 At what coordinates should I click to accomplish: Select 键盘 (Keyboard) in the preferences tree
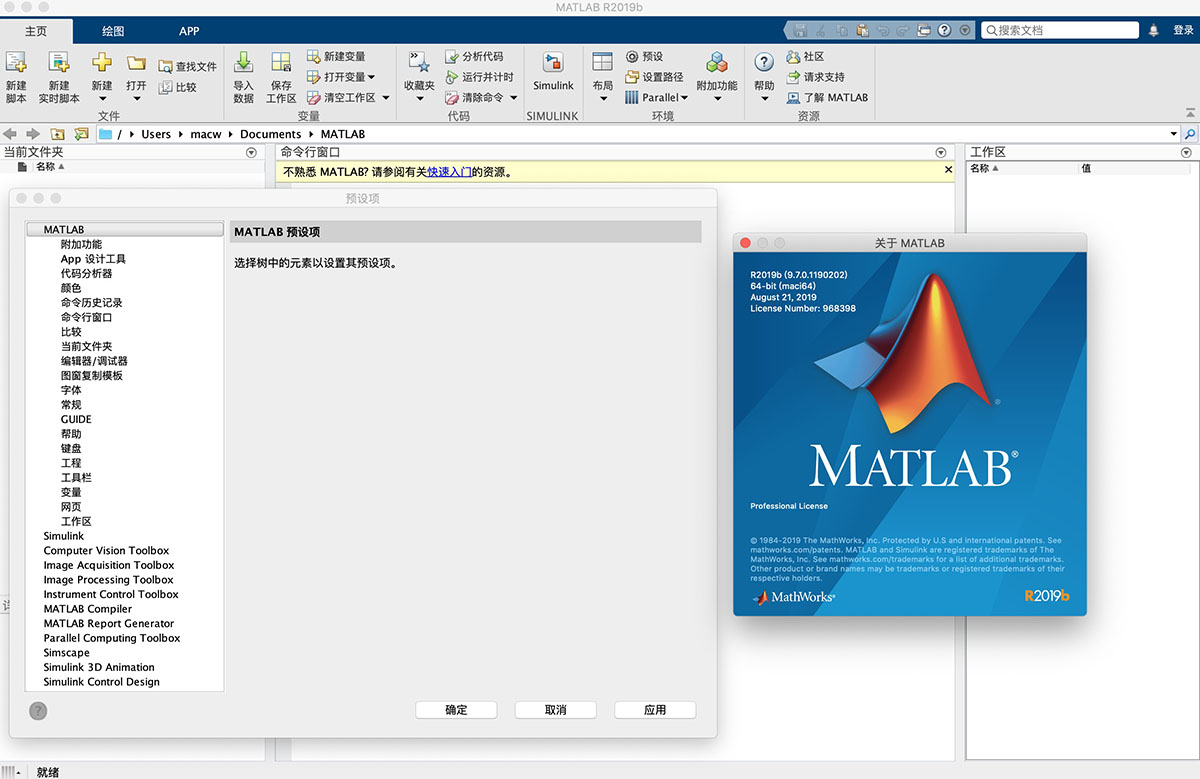(x=71, y=449)
